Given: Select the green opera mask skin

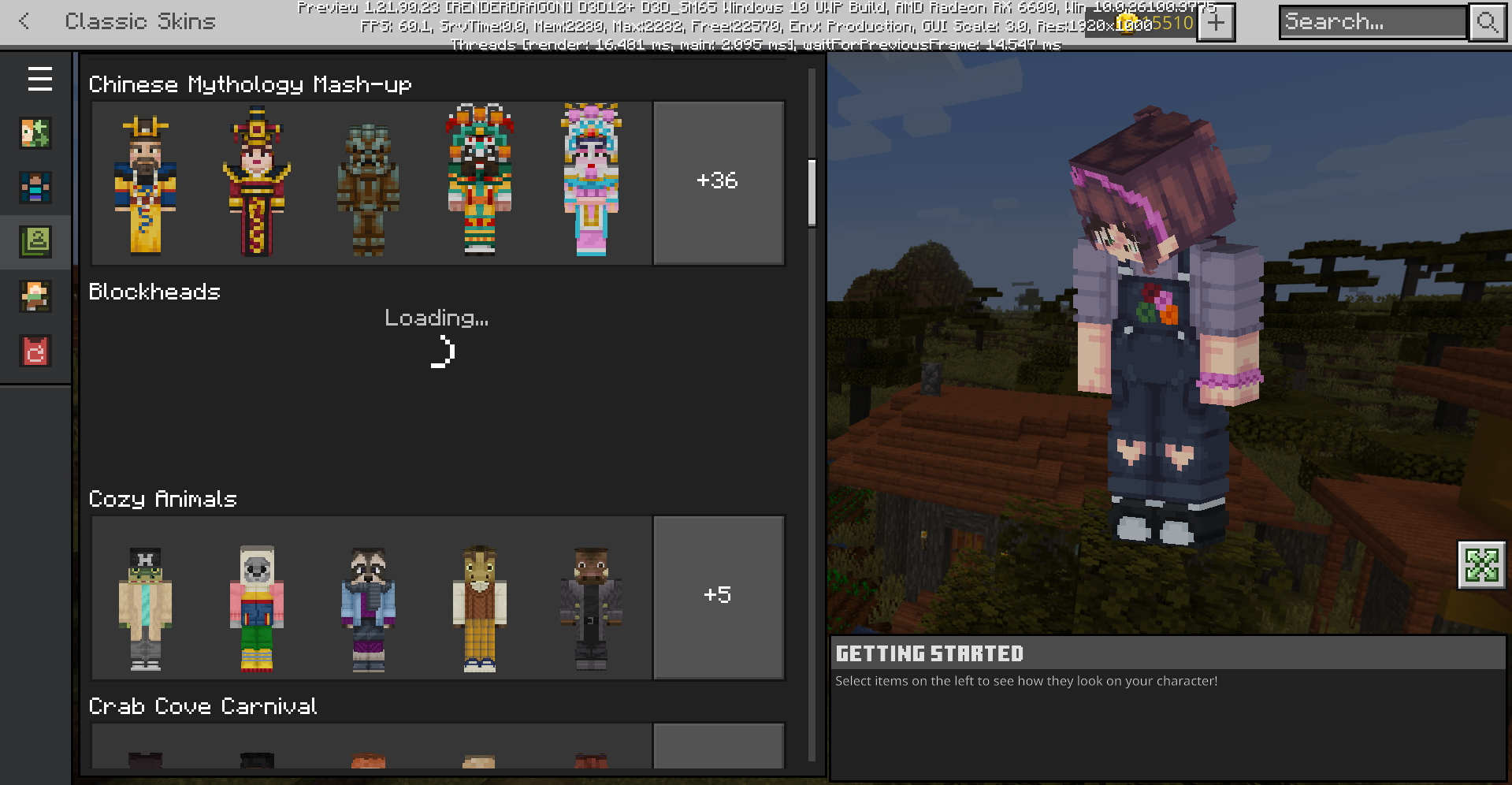Looking at the screenshot, I should point(480,180).
